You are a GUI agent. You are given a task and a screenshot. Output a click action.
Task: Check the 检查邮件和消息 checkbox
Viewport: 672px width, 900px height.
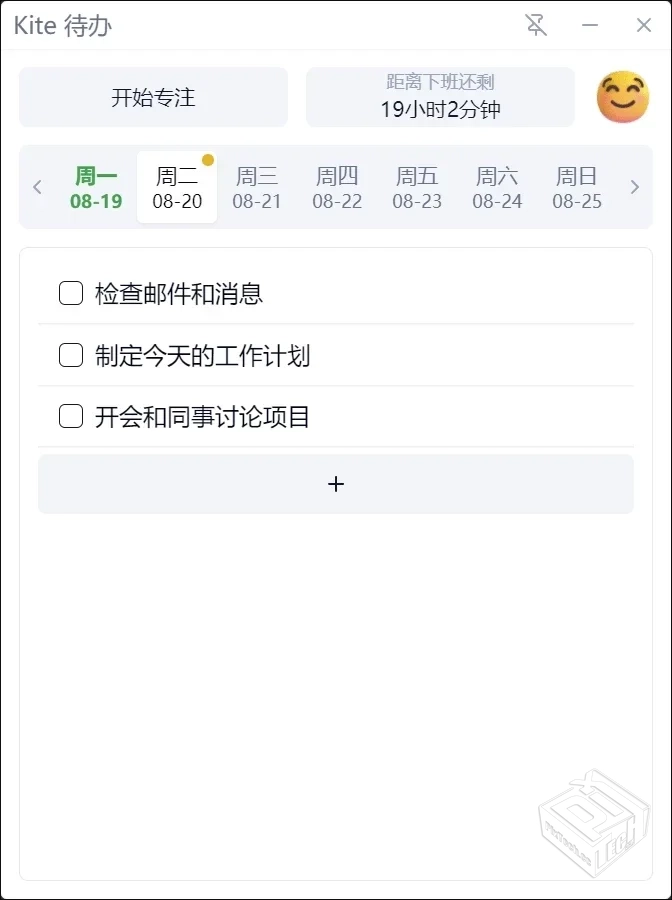70,293
